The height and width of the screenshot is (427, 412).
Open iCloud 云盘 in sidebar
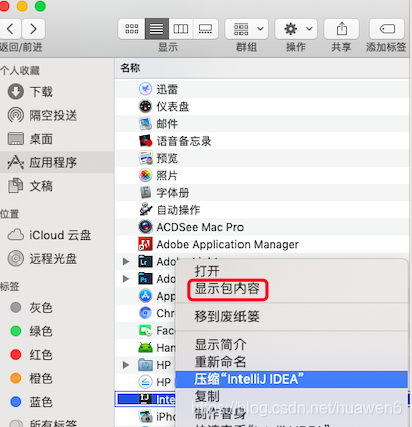pyautogui.click(x=49, y=235)
